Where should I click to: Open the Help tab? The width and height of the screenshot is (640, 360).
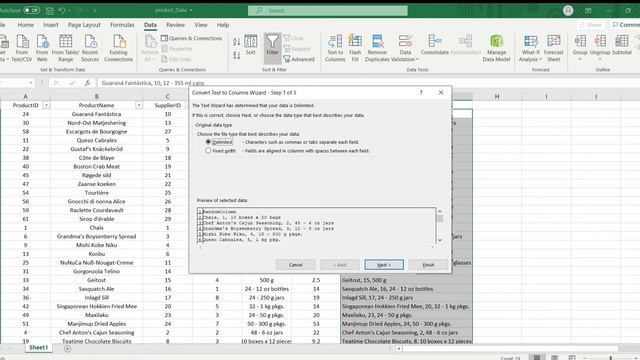pyautogui.click(x=222, y=25)
